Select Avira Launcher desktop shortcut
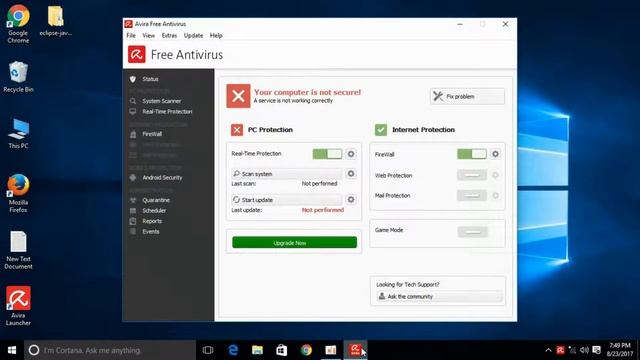This screenshot has height=360, width=640. click(x=18, y=305)
